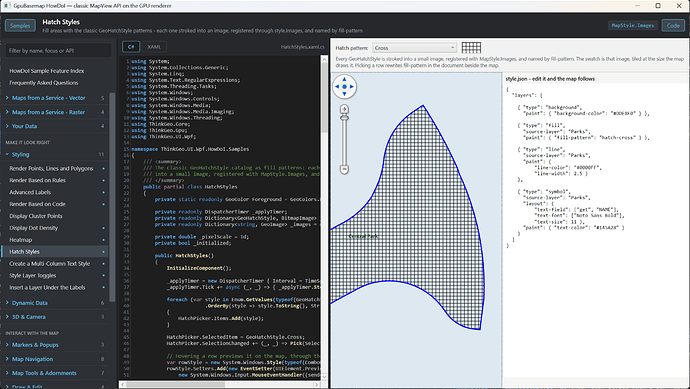Close the GpuBasemap HowDoI window

point(679,6)
